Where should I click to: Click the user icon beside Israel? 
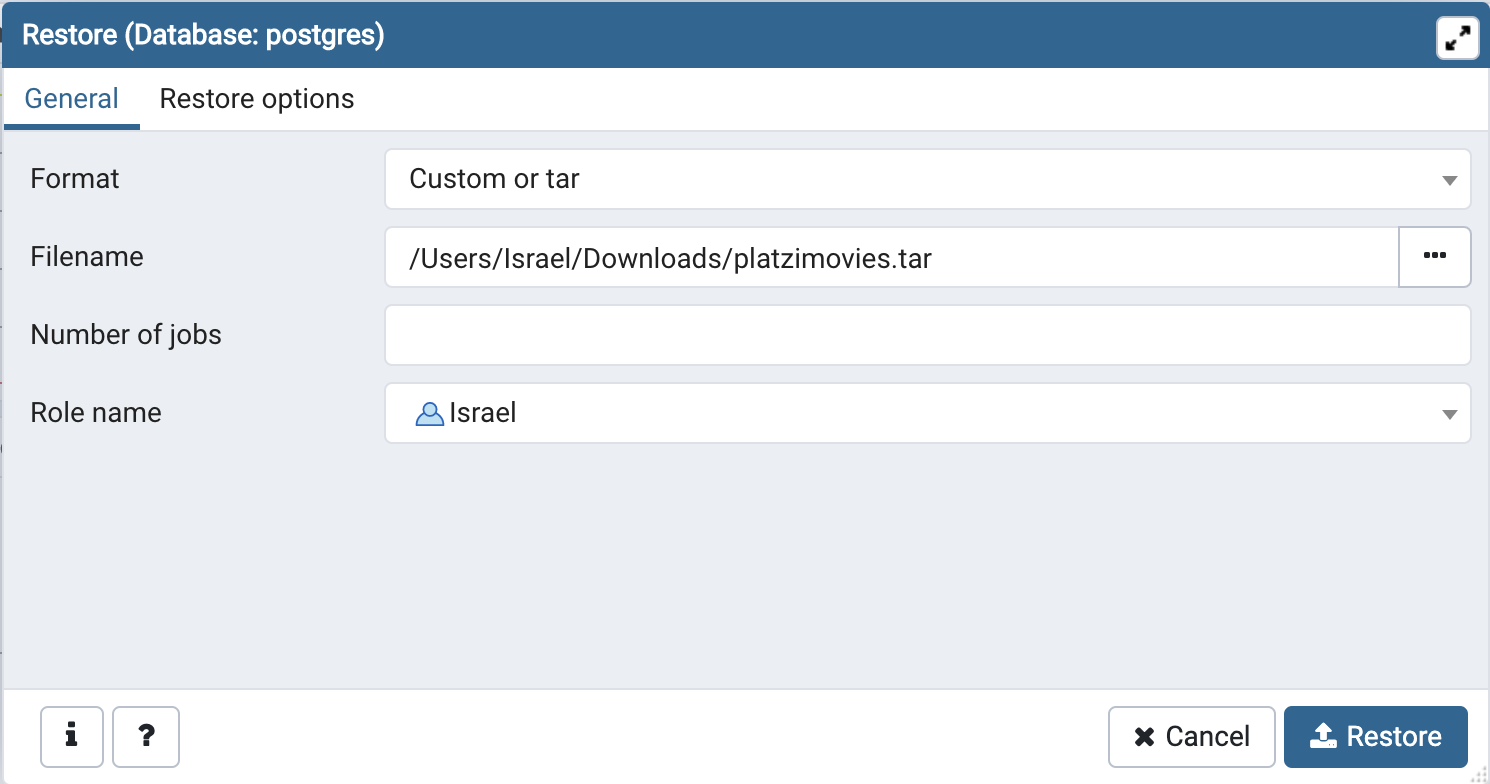[x=429, y=413]
